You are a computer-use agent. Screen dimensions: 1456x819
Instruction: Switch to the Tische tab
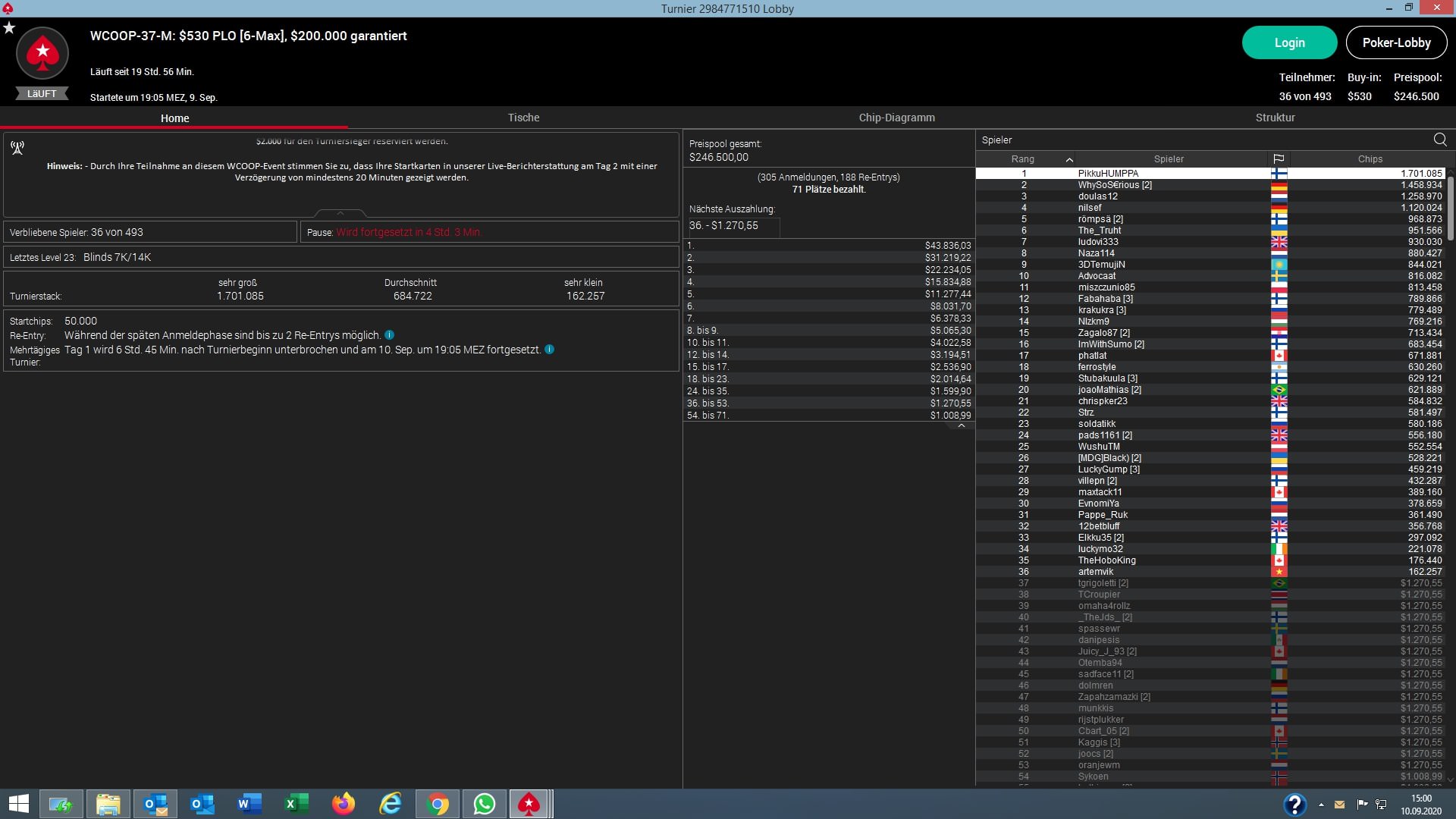click(523, 118)
